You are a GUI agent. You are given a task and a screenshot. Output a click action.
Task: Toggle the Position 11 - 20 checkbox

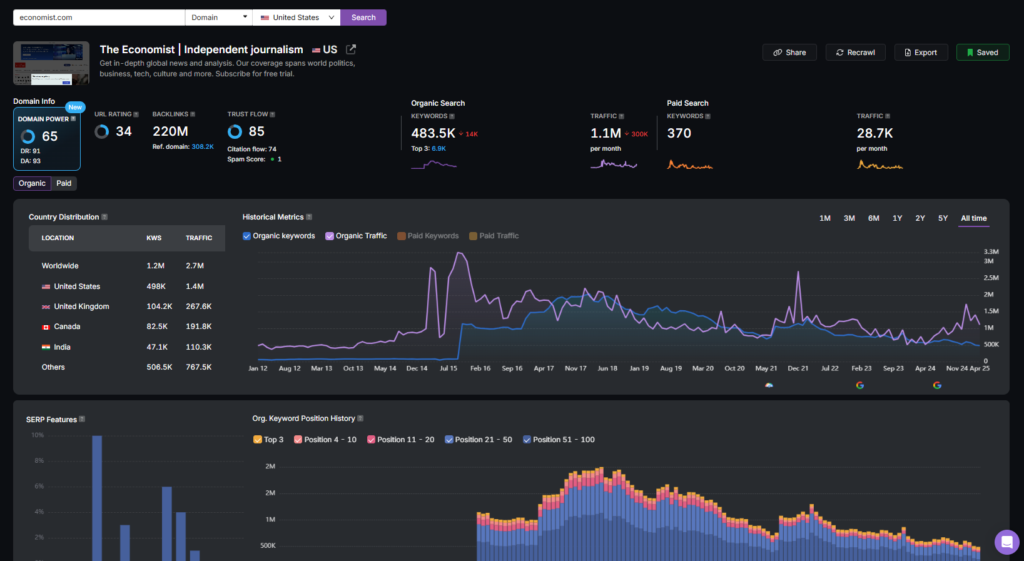pyautogui.click(x=371, y=440)
